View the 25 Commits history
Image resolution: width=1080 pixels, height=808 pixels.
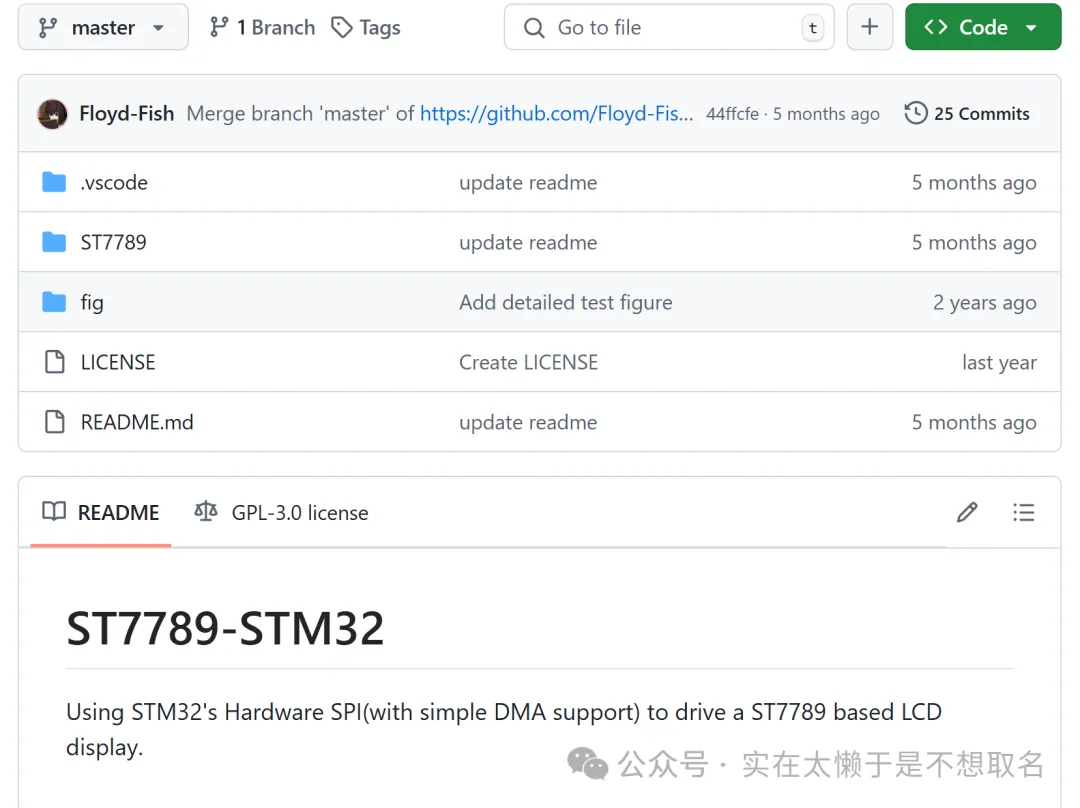[967, 114]
